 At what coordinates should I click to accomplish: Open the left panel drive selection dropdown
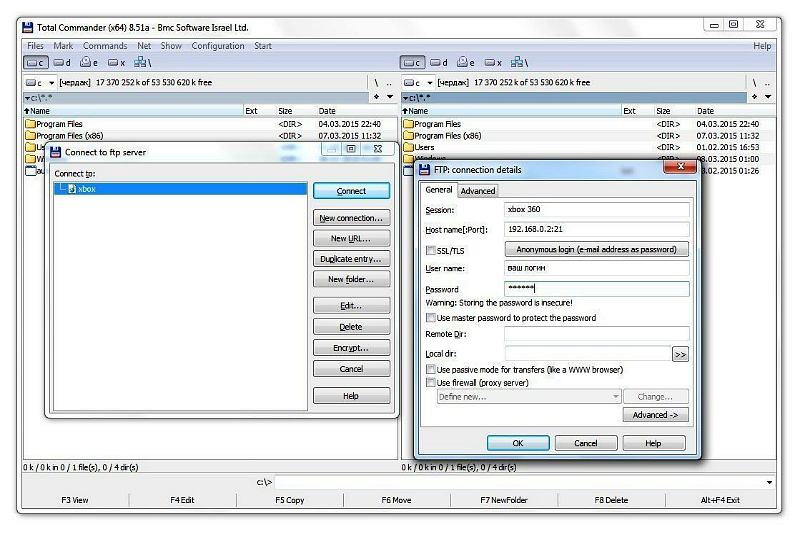point(39,83)
